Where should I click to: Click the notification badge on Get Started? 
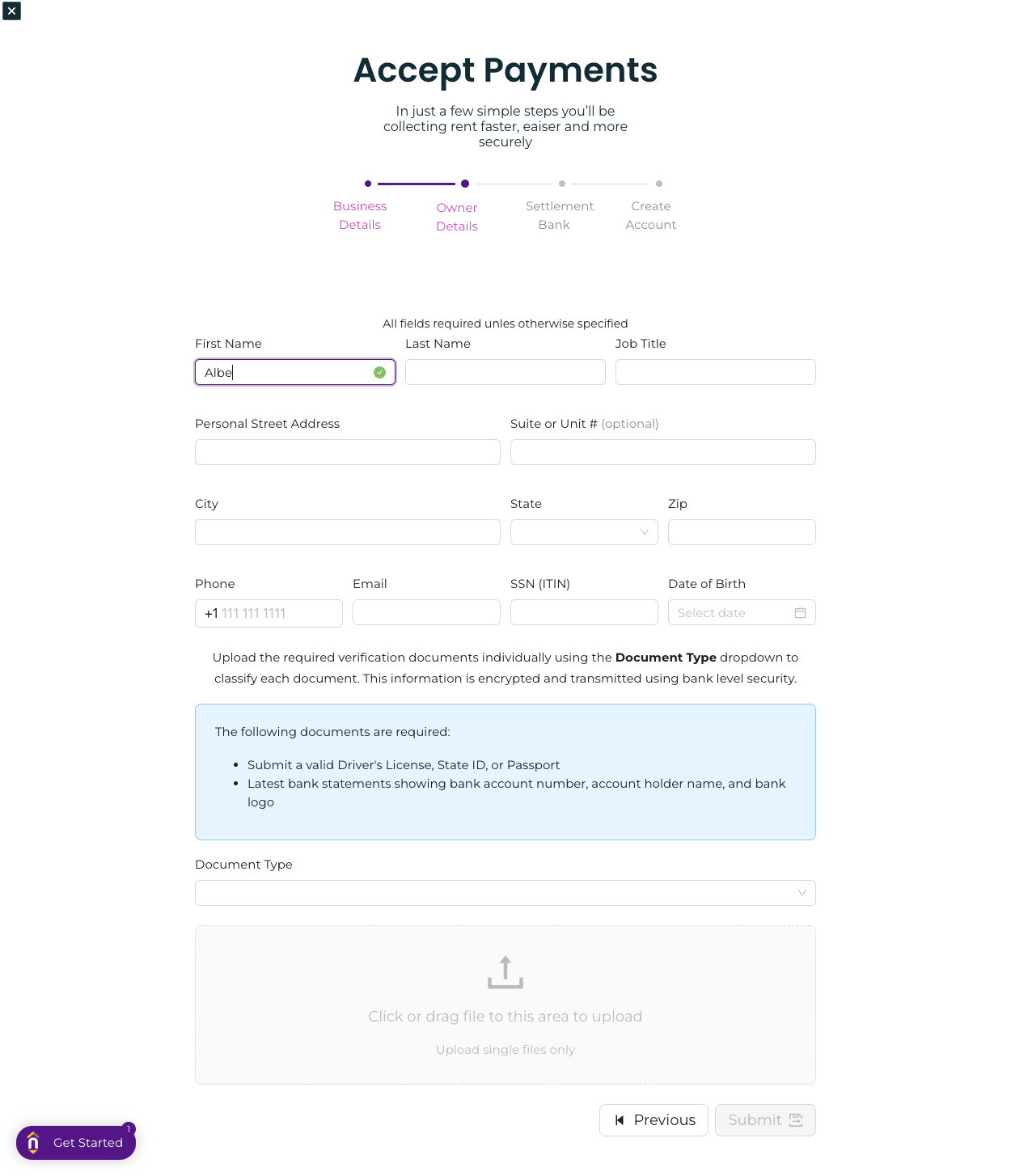pos(129,1129)
